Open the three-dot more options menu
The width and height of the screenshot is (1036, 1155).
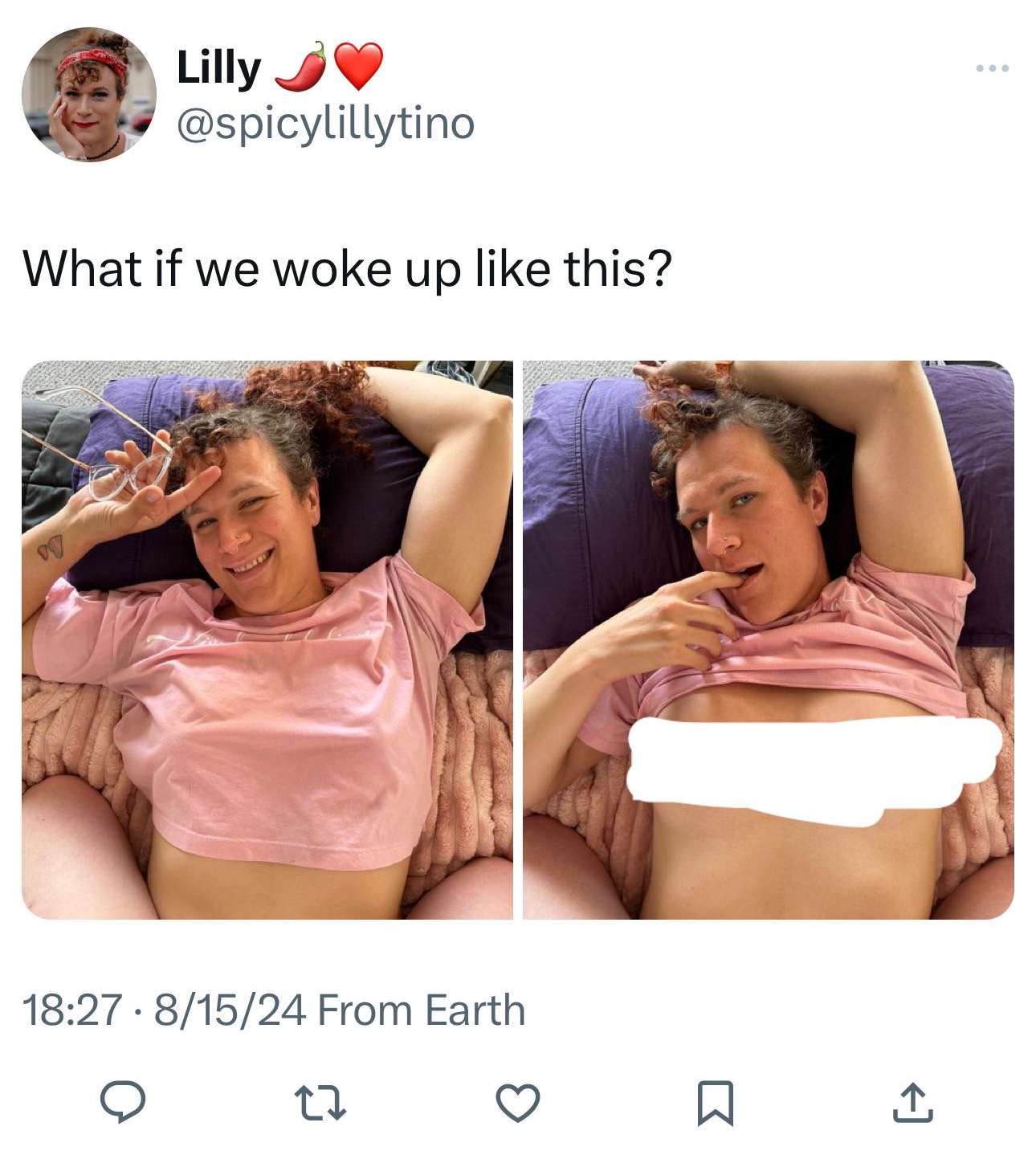[993, 68]
